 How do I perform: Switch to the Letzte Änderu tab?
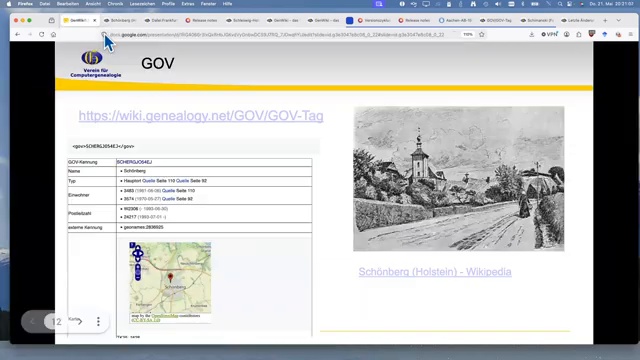coord(578,20)
